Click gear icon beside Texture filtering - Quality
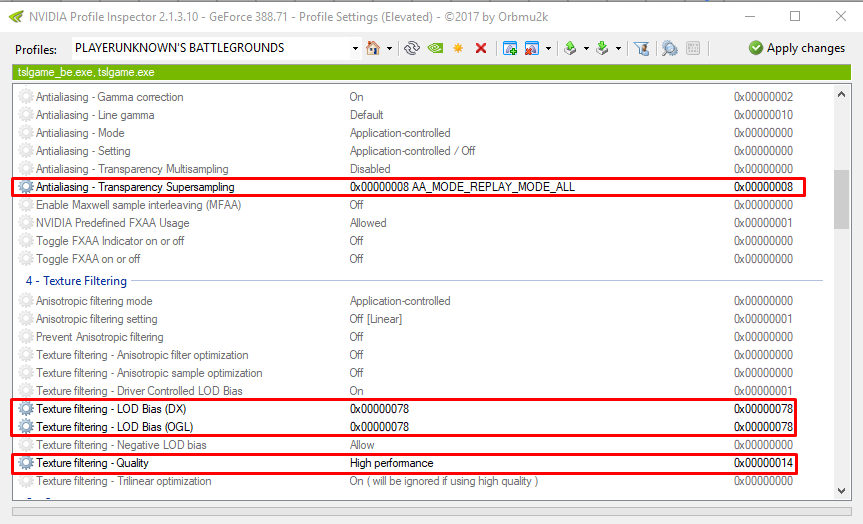The height and width of the screenshot is (524, 863). (x=26, y=463)
